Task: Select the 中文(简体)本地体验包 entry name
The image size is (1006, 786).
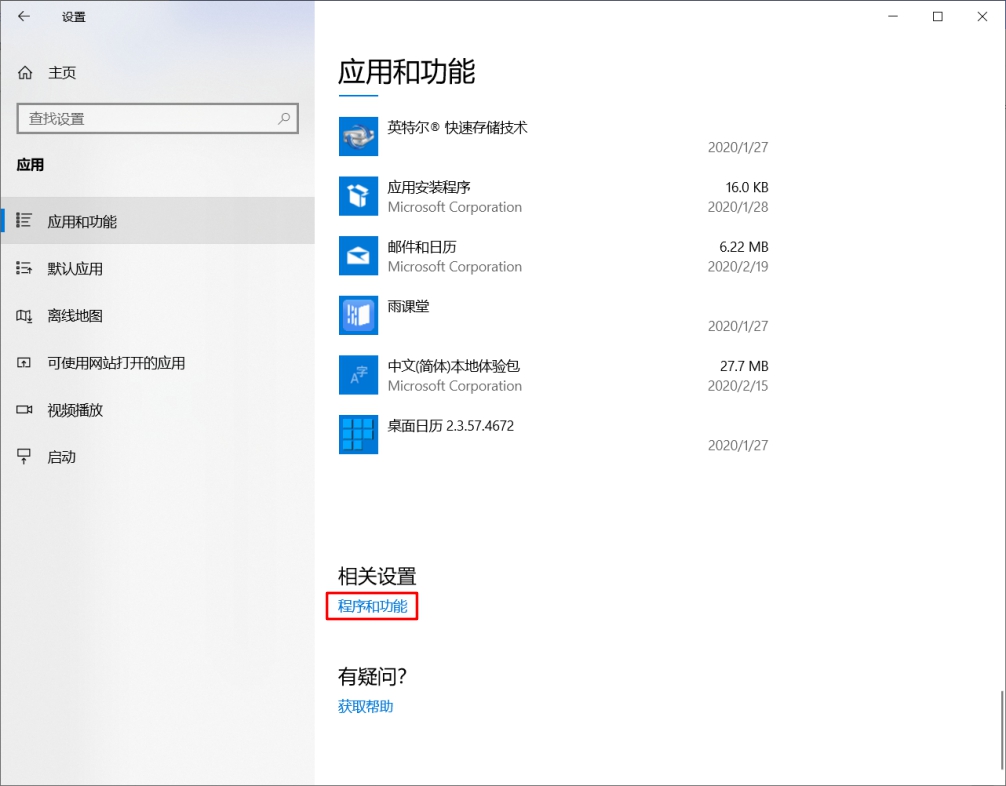Action: (x=453, y=366)
